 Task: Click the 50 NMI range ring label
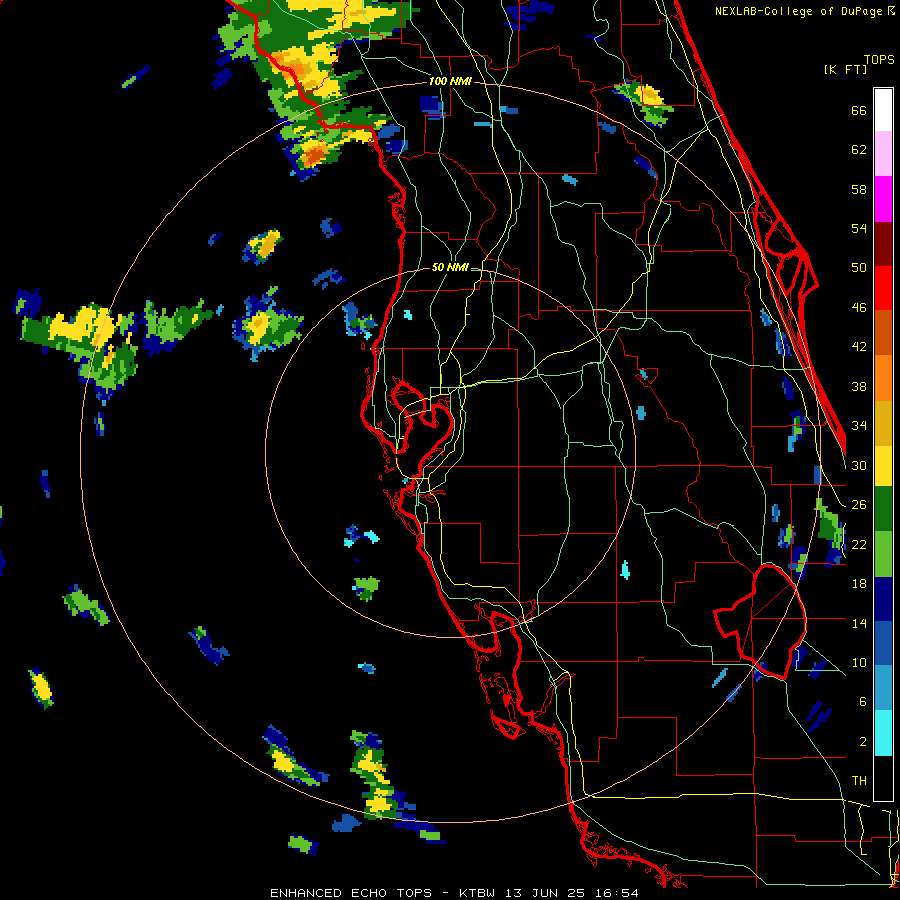[449, 267]
